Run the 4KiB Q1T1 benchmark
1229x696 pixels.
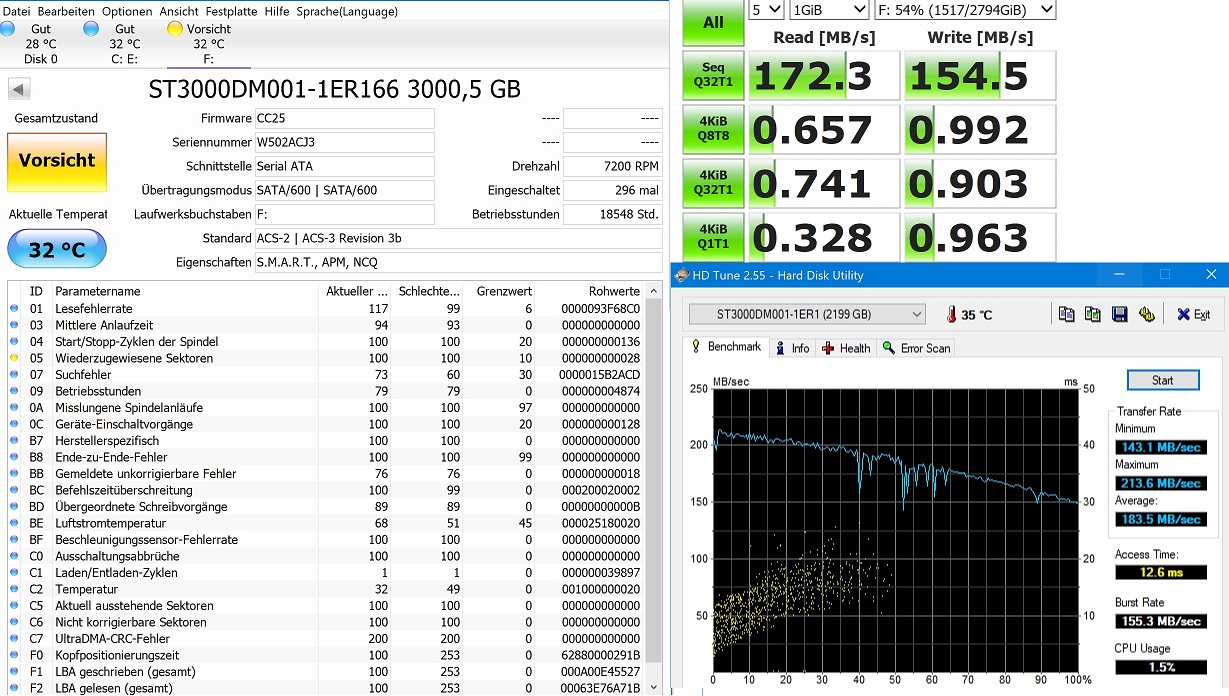713,236
